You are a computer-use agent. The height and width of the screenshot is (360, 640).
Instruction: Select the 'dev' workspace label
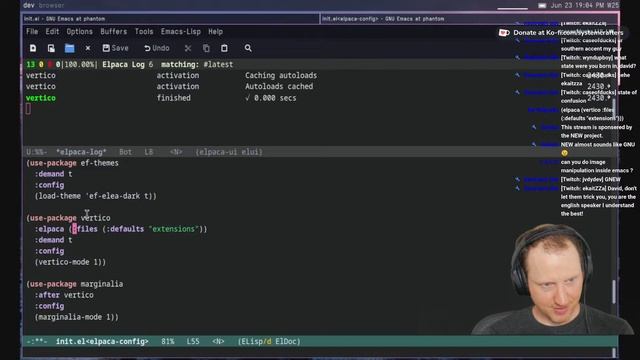pos(29,5)
